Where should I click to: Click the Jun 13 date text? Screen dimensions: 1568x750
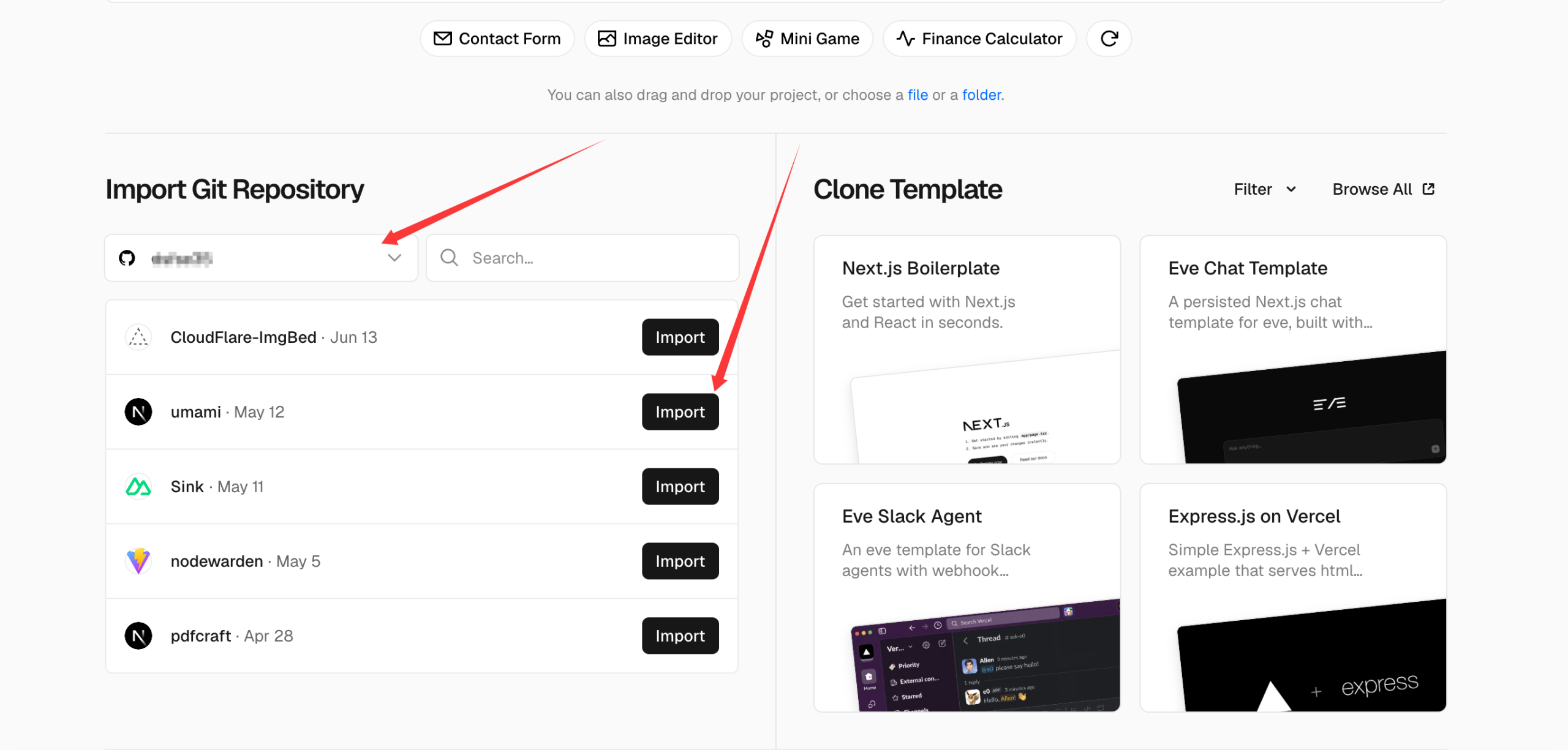(353, 337)
